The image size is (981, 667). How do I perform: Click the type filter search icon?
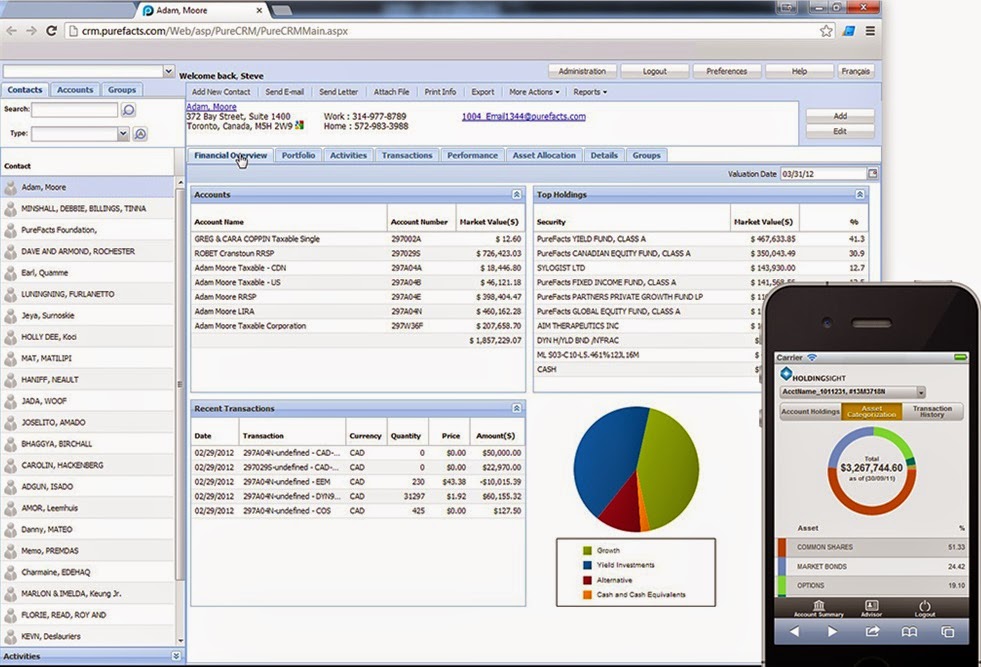coord(140,134)
